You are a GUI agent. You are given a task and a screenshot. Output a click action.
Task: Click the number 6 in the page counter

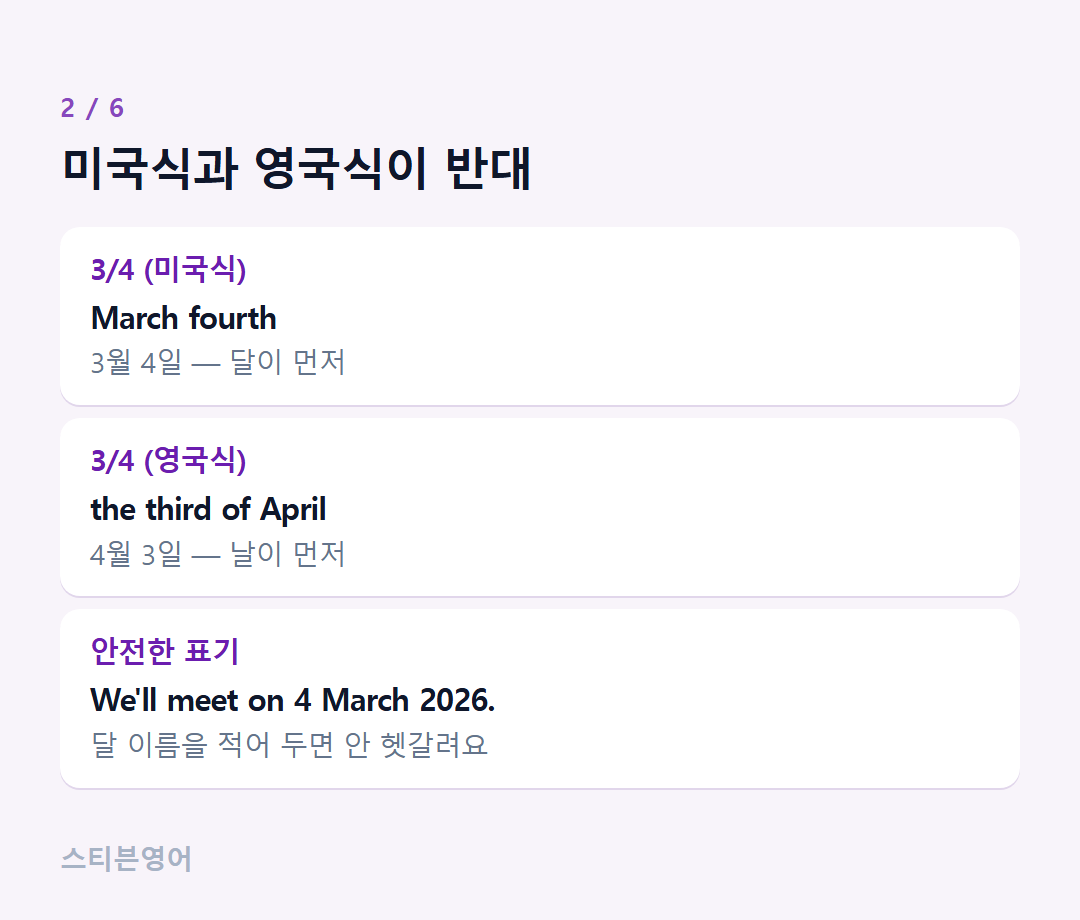(x=116, y=108)
